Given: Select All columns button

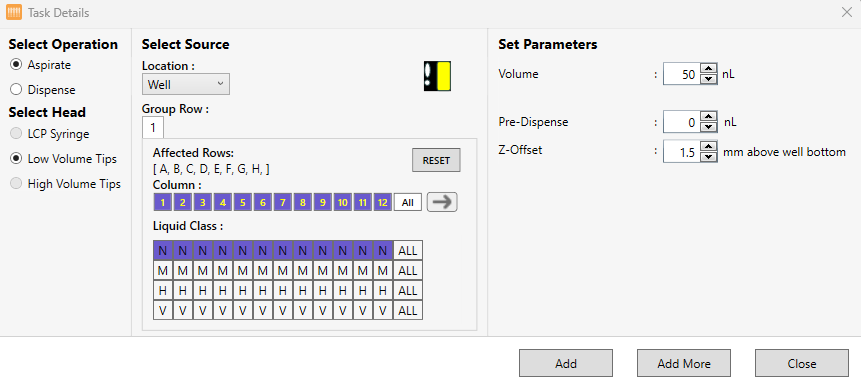Looking at the screenshot, I should 407,203.
